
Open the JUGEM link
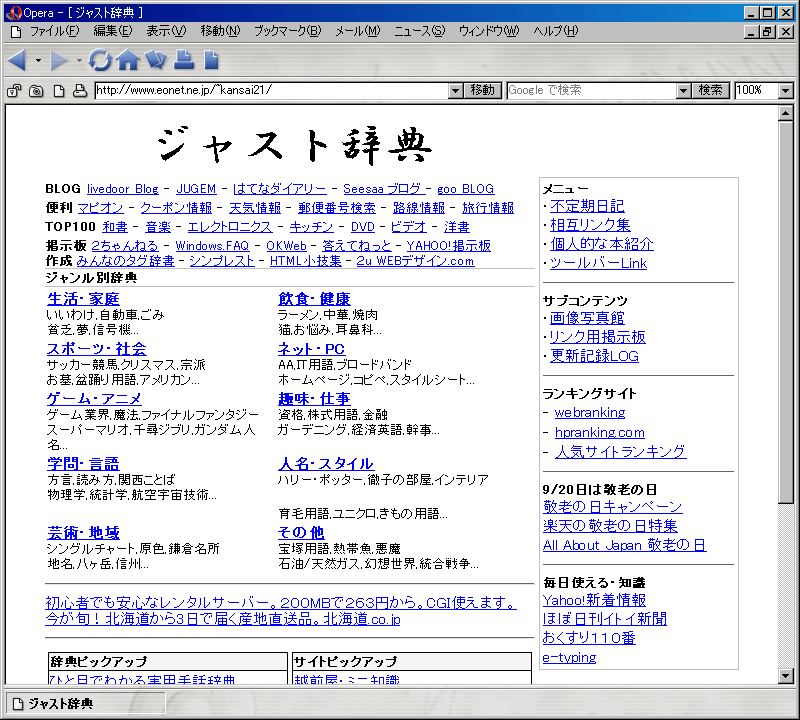(196, 189)
